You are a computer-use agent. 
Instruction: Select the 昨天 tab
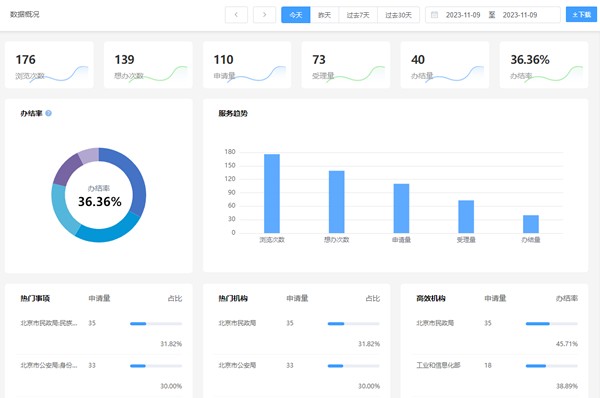coord(324,15)
